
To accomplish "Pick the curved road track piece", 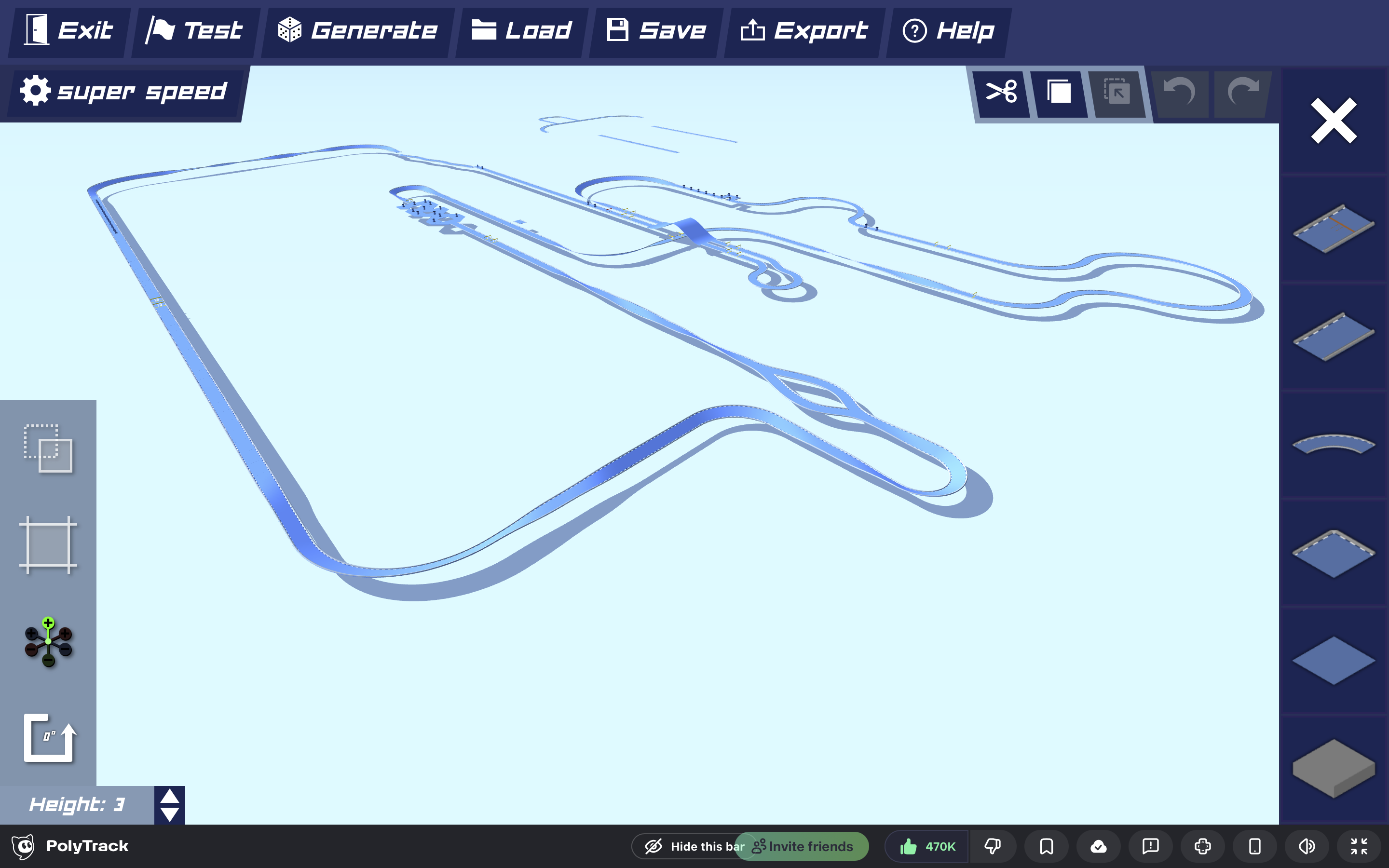I will (1334, 443).
